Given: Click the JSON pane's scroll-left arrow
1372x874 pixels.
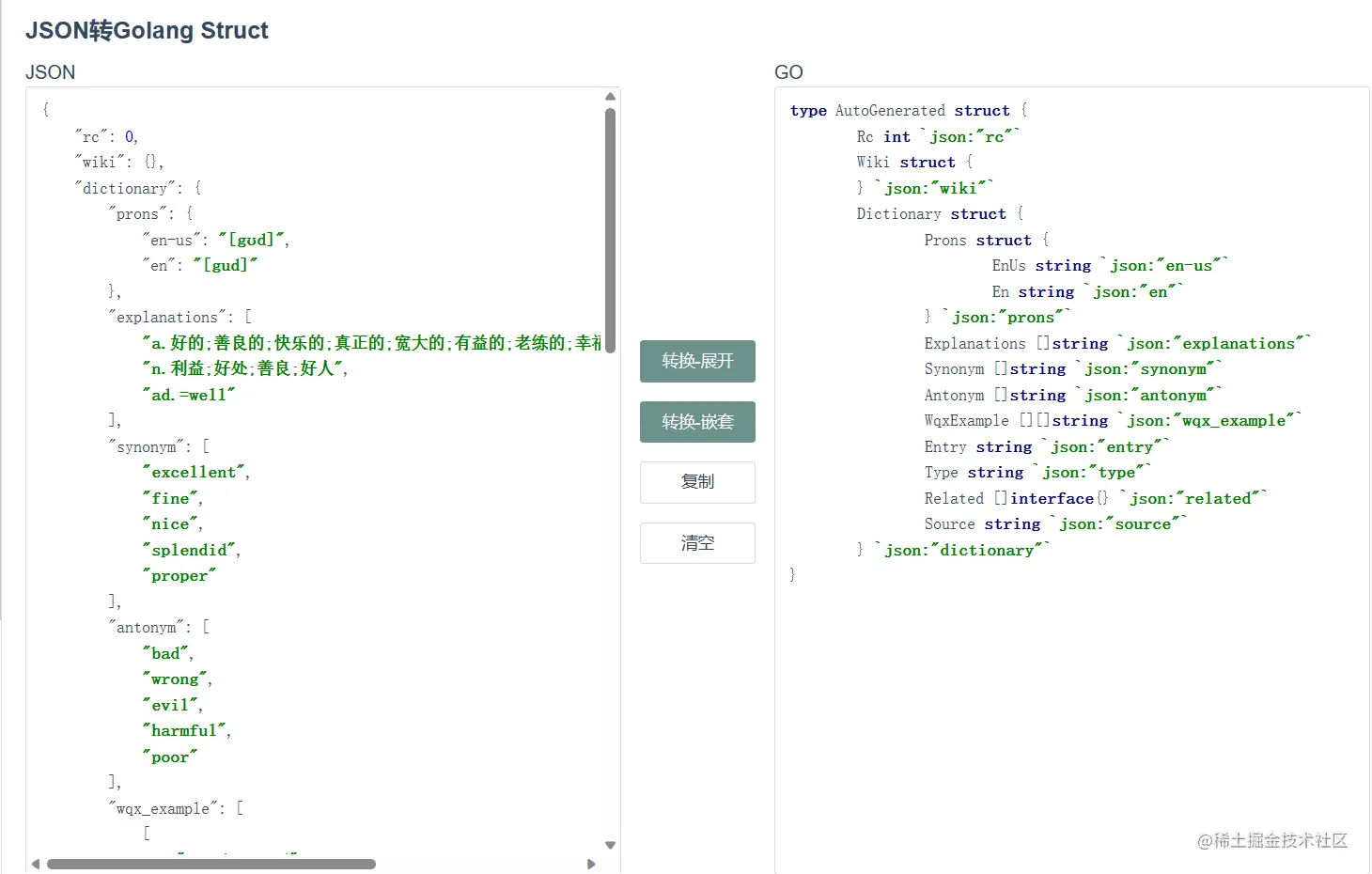Looking at the screenshot, I should point(36,864).
